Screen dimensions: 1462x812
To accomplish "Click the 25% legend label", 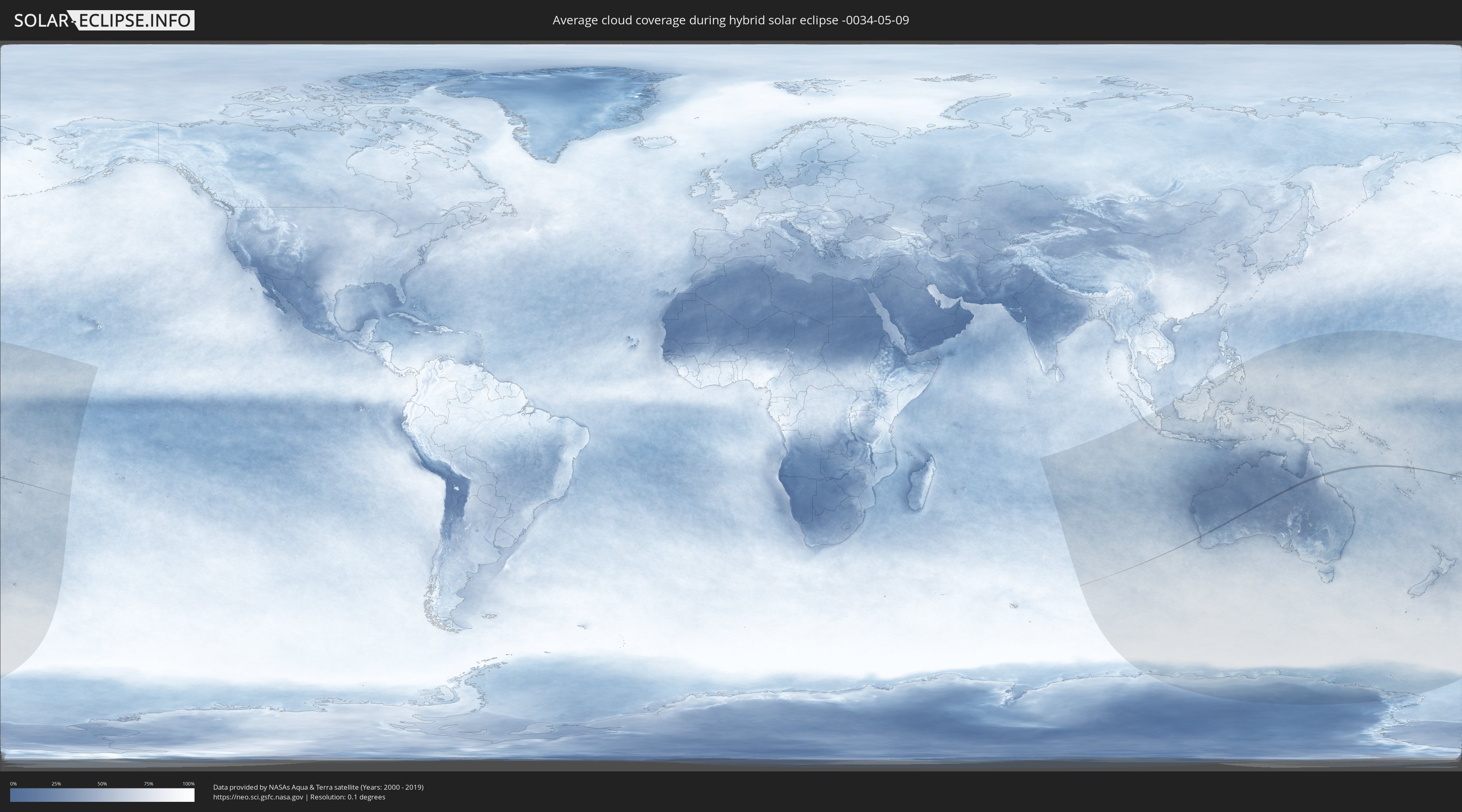I will click(x=56, y=784).
